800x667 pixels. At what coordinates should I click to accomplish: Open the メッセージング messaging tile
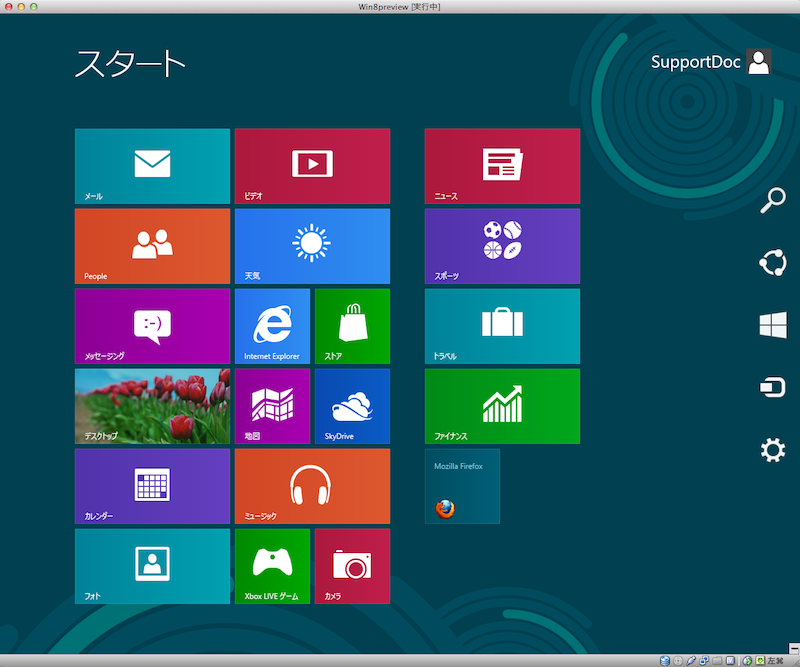[x=152, y=326]
